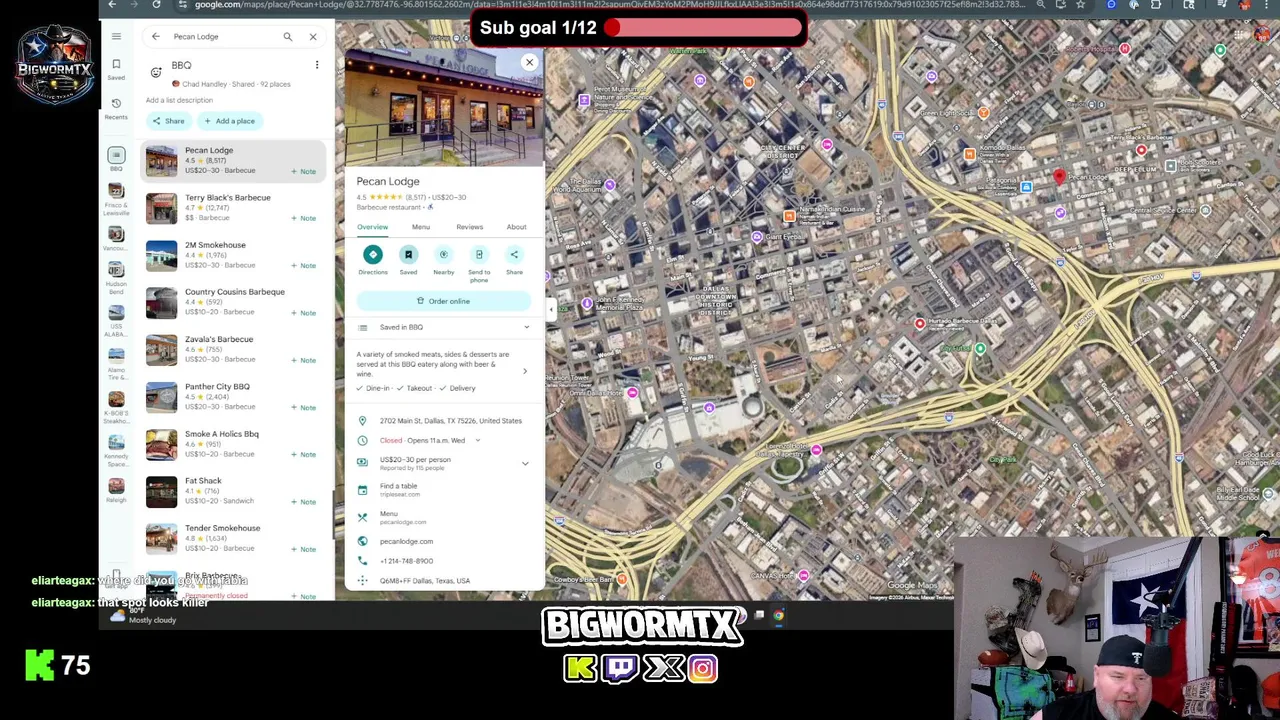
Task: Open K-BOB'S Steakhouse sidebar icon
Action: (x=116, y=406)
